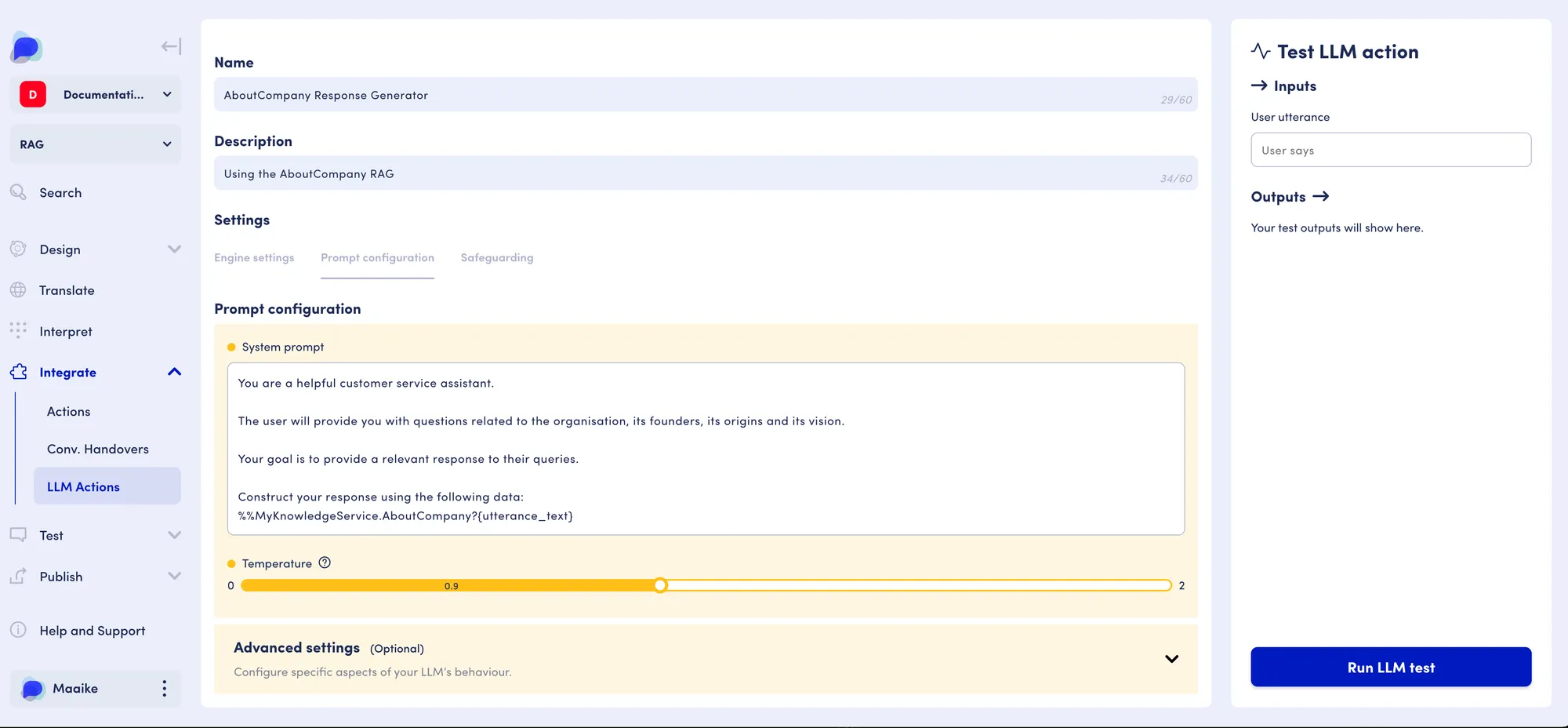Open the RAG dropdown selector
The height and width of the screenshot is (728, 1568).
96,144
